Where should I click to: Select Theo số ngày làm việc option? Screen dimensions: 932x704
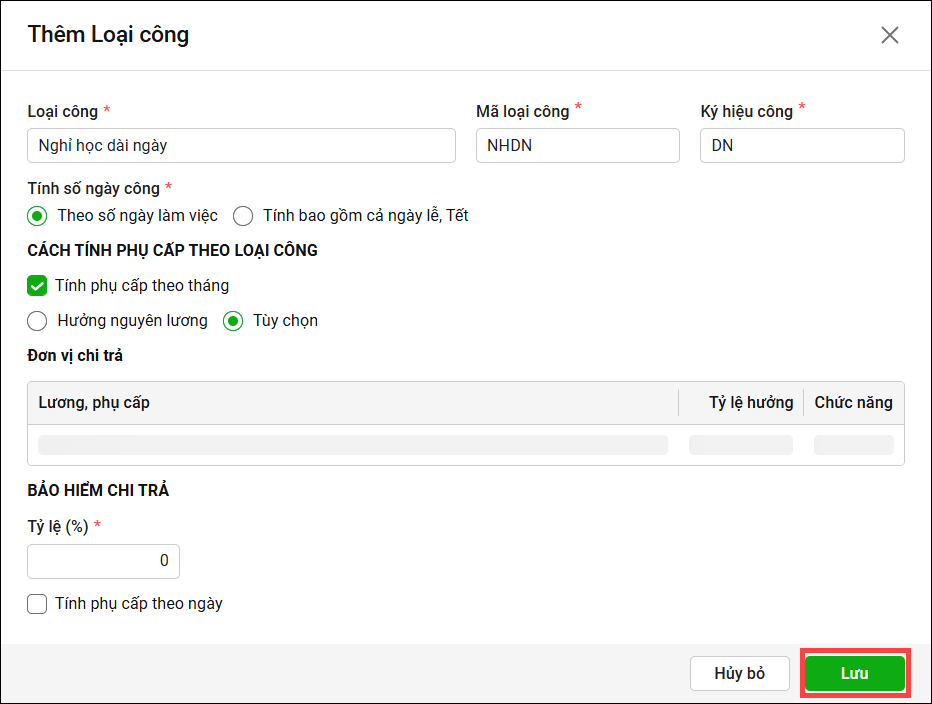pos(38,215)
